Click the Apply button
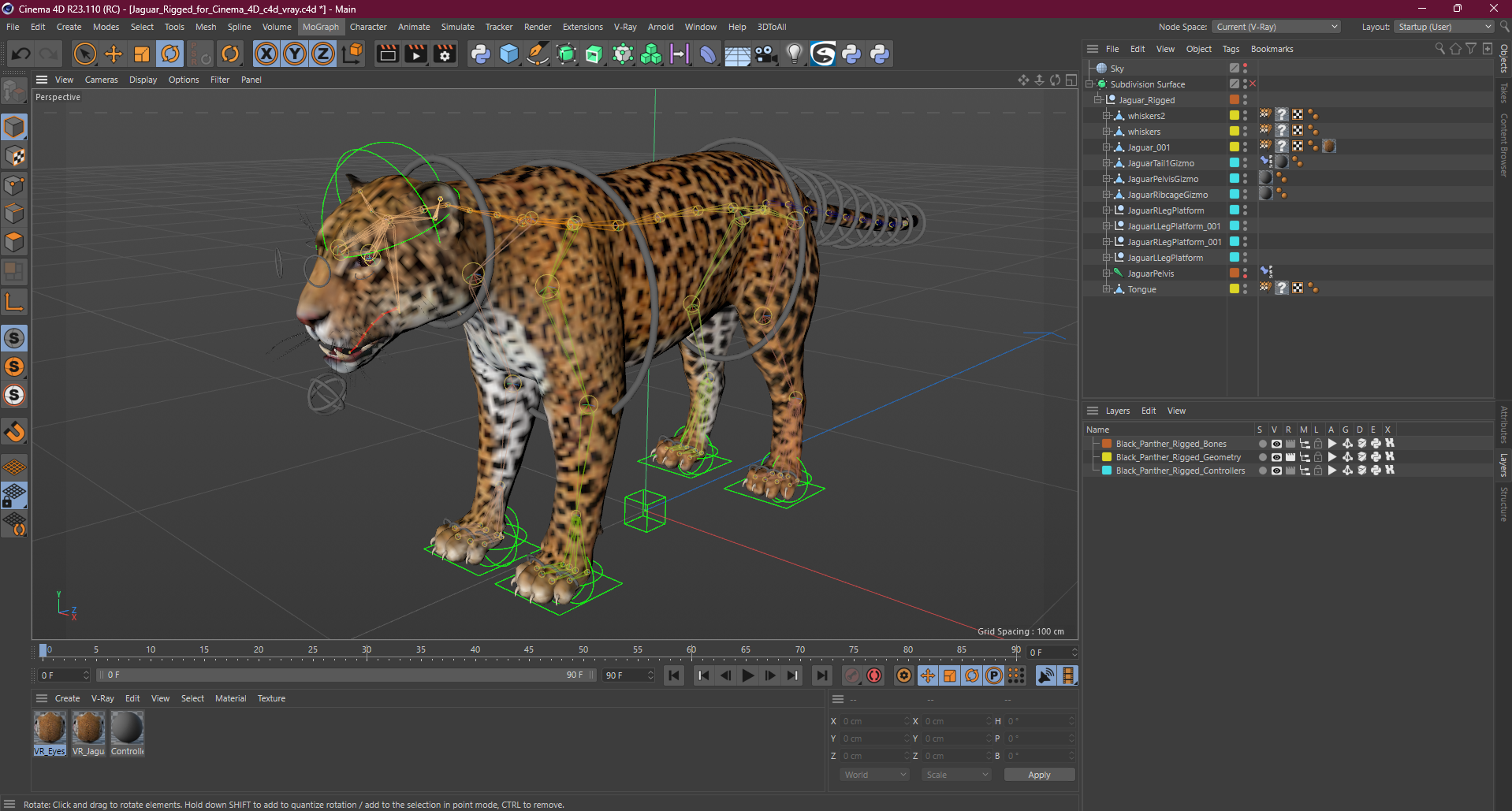The height and width of the screenshot is (811, 1512). [x=1039, y=775]
